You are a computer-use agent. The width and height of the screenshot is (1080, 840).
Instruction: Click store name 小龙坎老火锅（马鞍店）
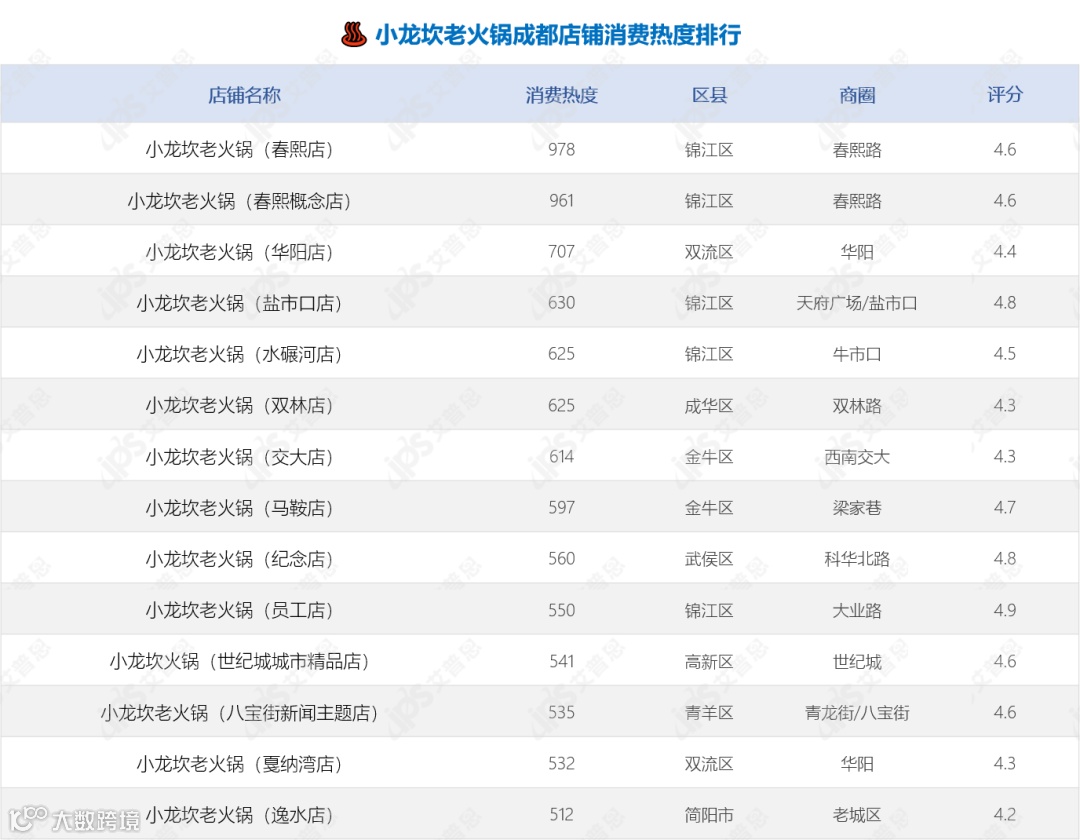click(239, 508)
